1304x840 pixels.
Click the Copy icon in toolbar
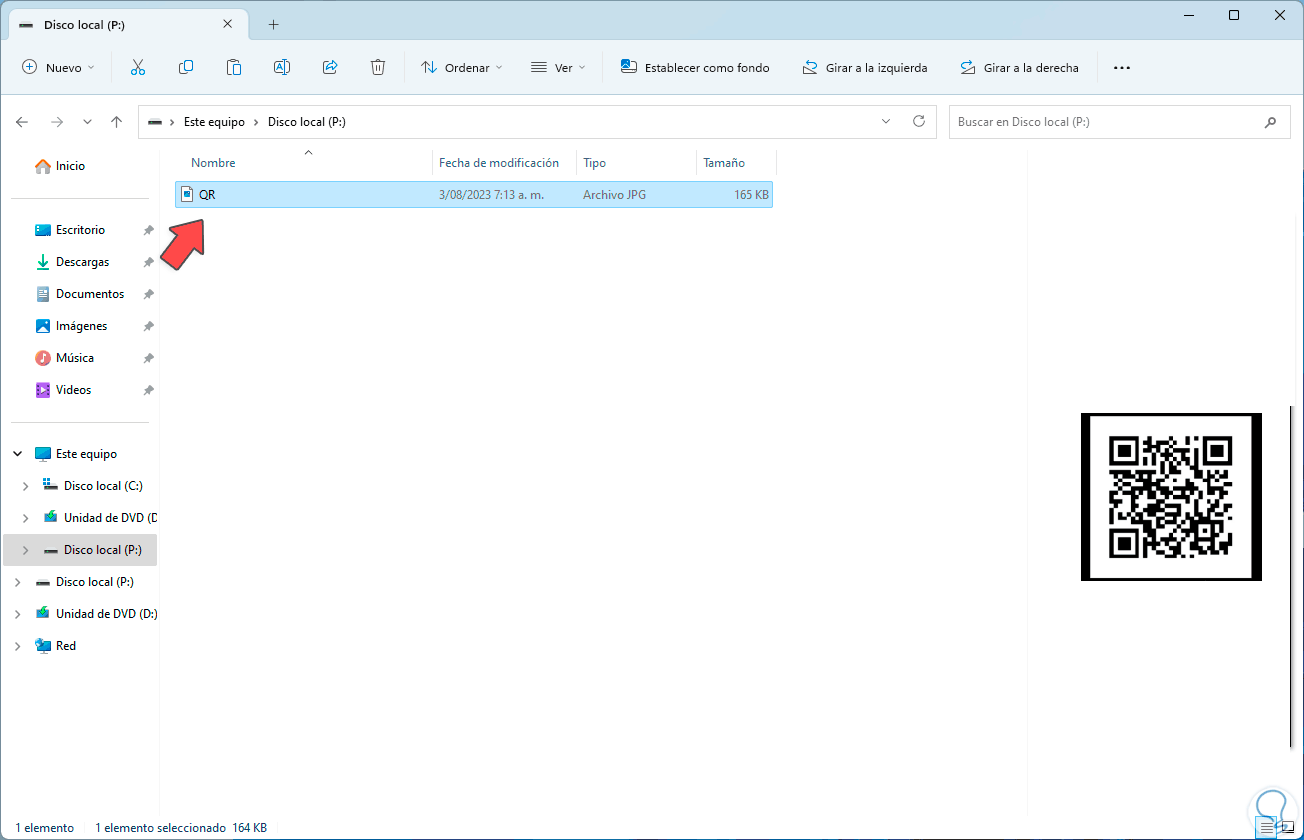coord(186,68)
